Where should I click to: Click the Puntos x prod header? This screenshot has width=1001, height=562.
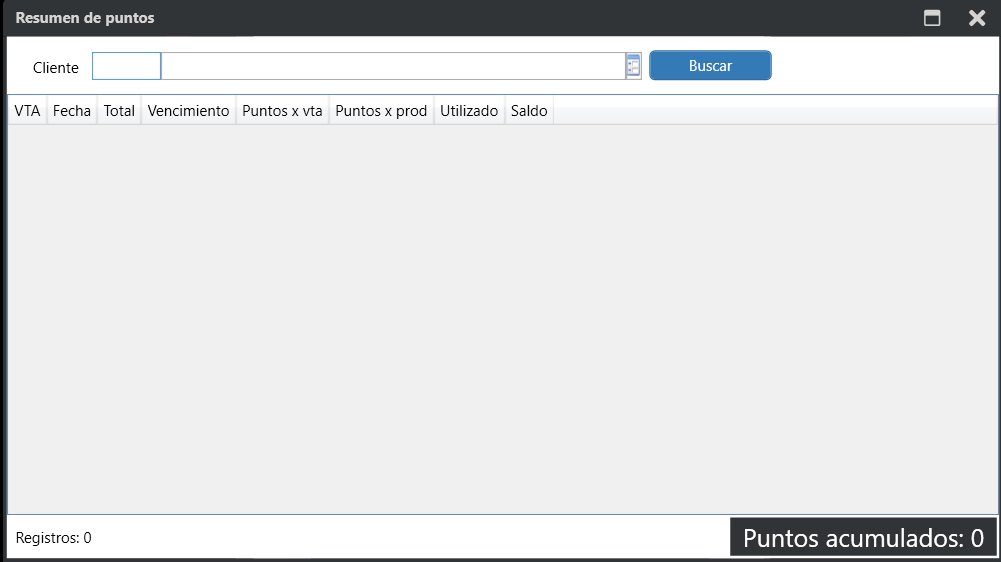[x=381, y=111]
